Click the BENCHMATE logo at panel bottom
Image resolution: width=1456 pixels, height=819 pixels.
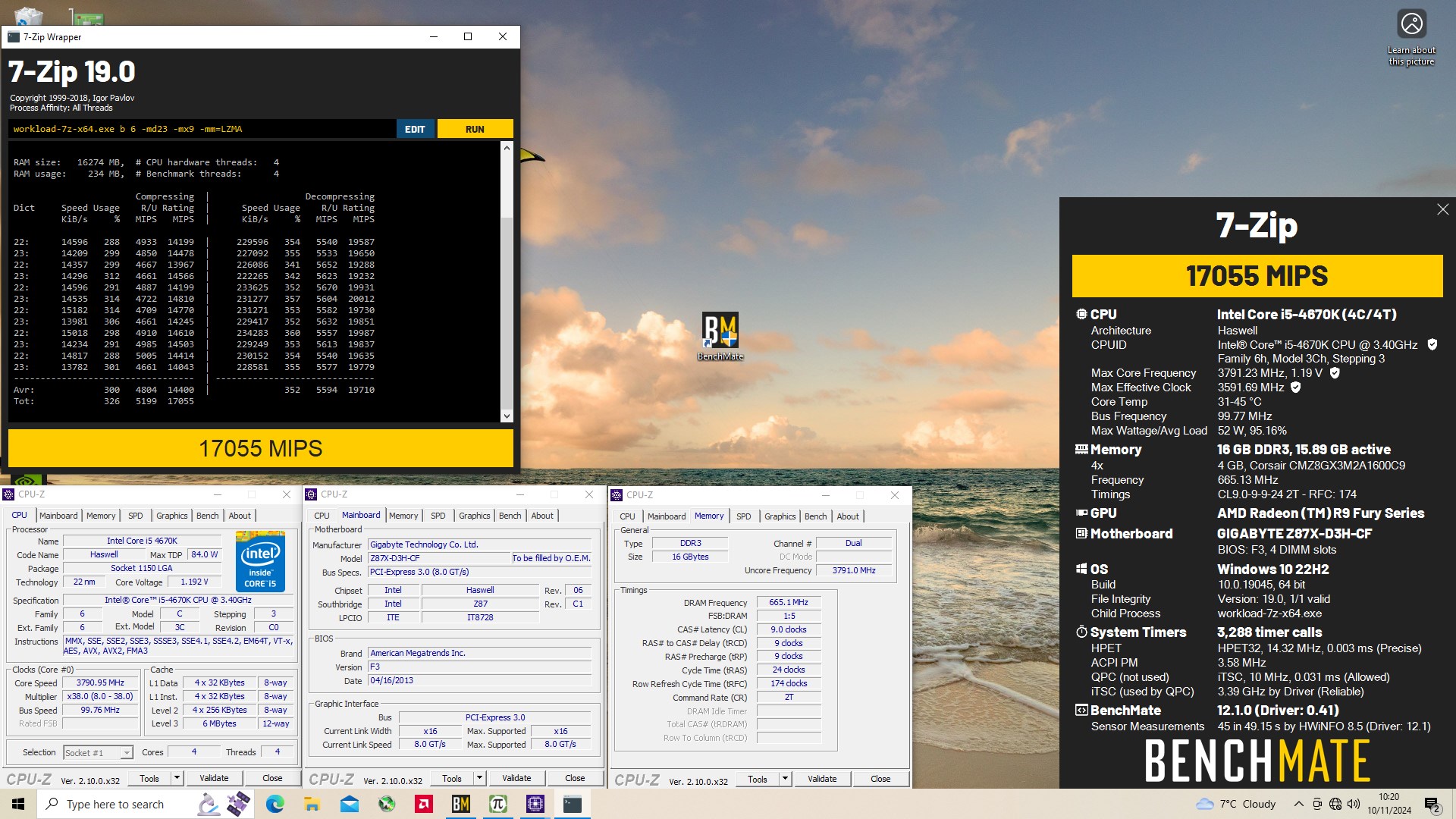[x=1257, y=761]
